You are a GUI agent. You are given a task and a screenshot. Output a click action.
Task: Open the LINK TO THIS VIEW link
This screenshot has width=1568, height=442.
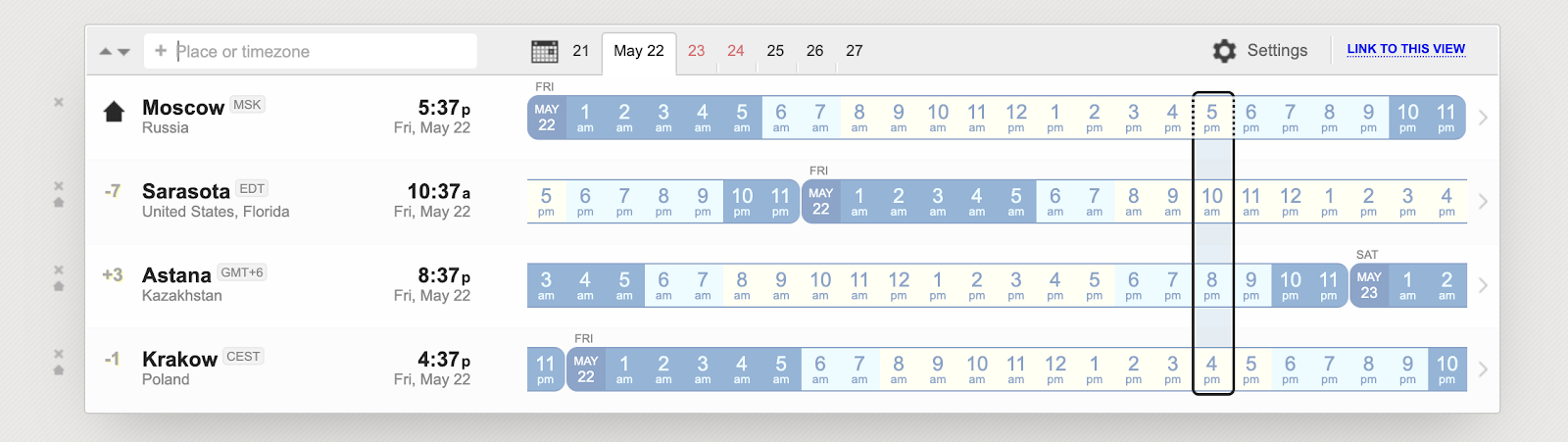pyautogui.click(x=1405, y=49)
